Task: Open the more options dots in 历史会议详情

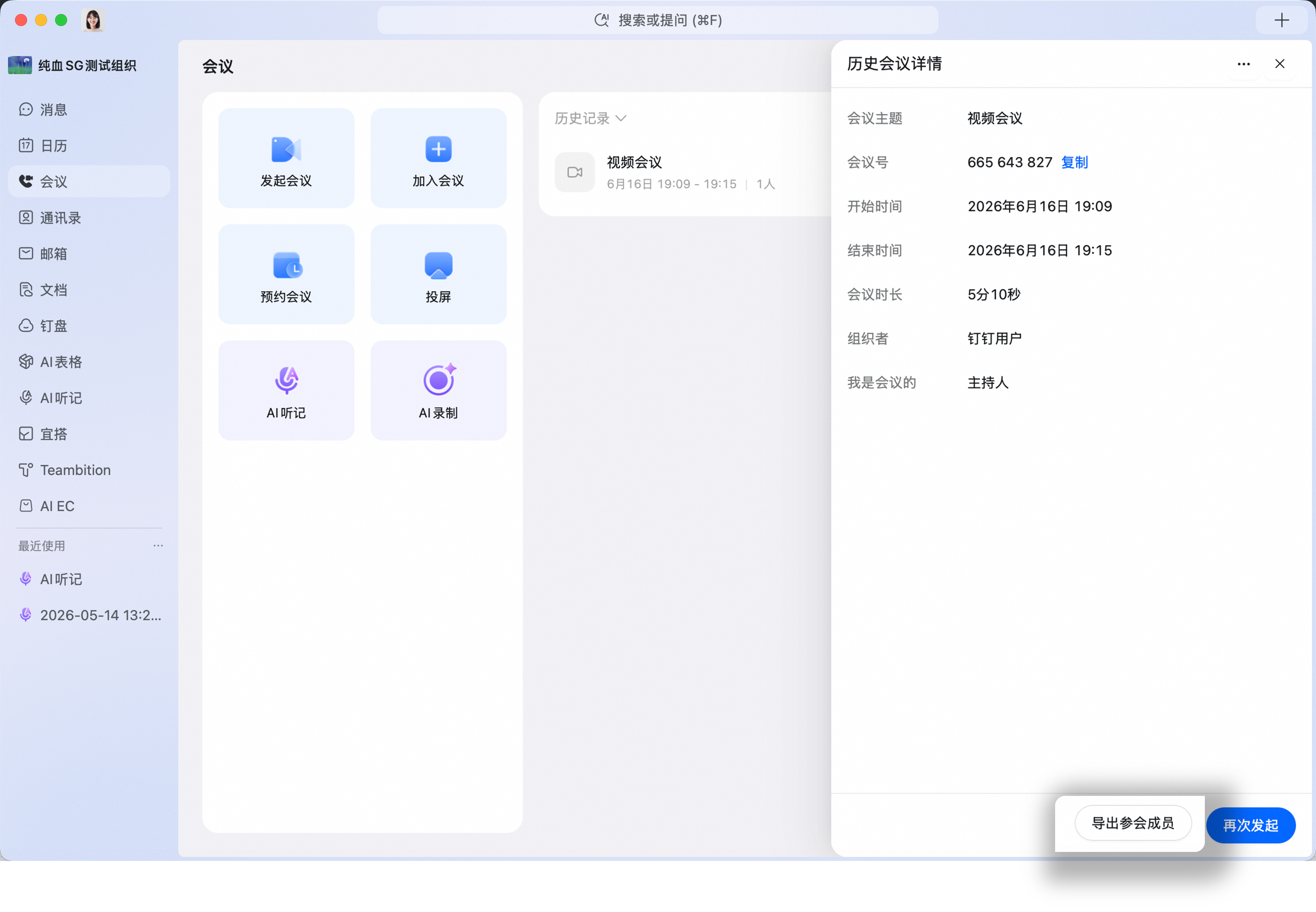Action: [x=1243, y=64]
